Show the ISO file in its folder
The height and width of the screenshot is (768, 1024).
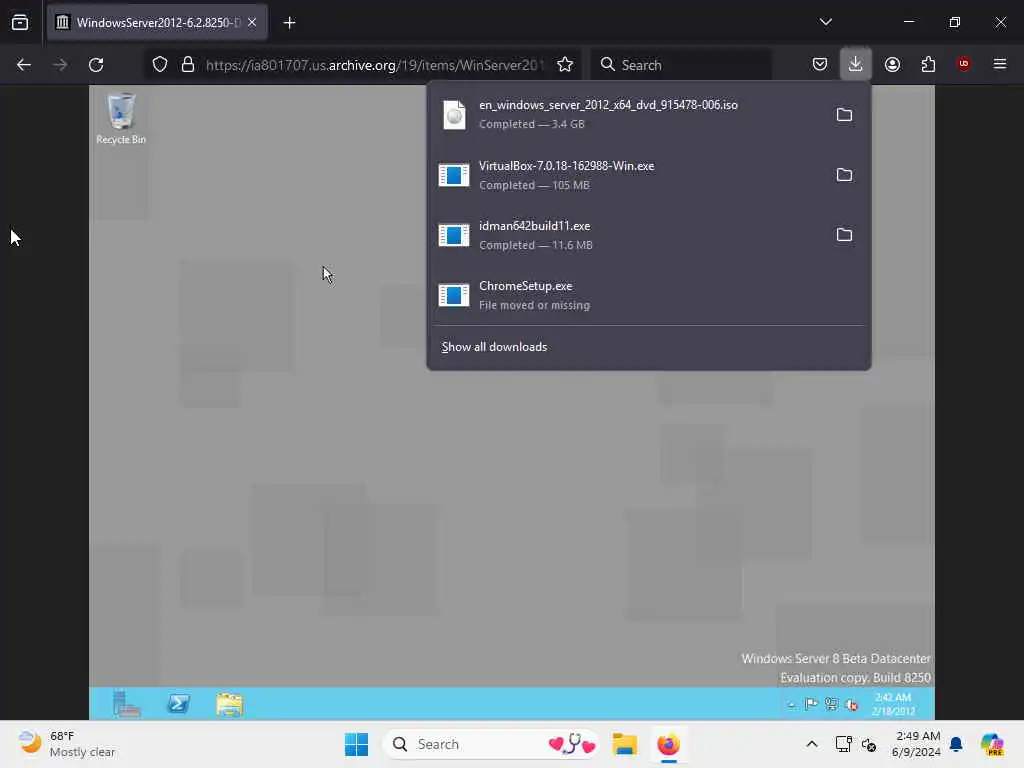point(844,115)
